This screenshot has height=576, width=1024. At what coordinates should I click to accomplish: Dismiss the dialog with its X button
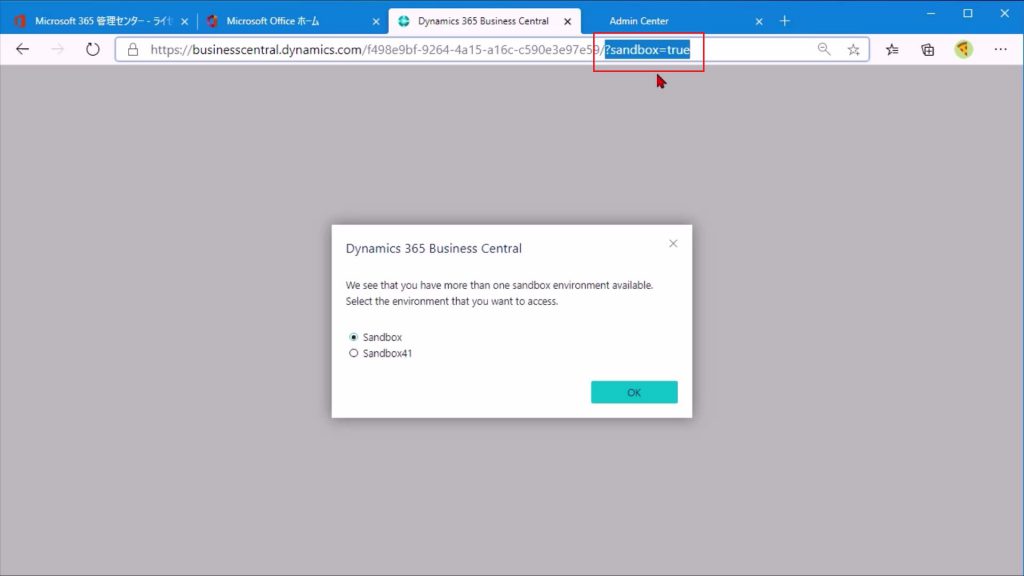point(673,244)
